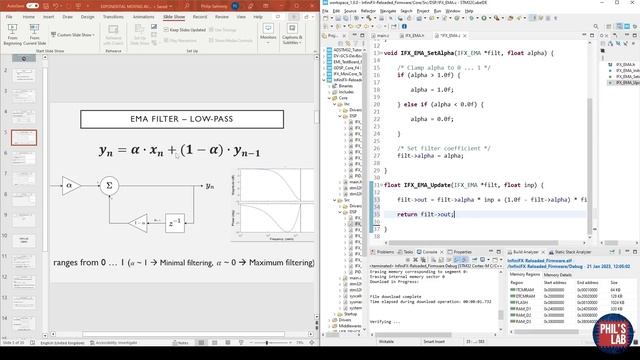Click the STM32CubeIDE build hammer icon
This screenshot has width=640, height=360.
[x=369, y=18]
